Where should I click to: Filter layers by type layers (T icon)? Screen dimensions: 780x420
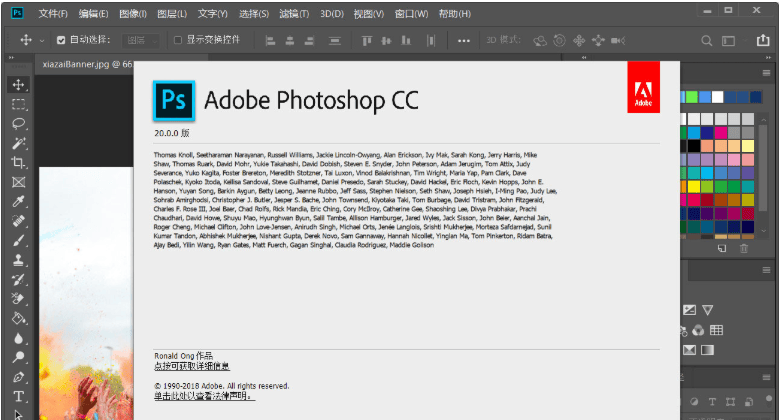pyautogui.click(x=712, y=402)
